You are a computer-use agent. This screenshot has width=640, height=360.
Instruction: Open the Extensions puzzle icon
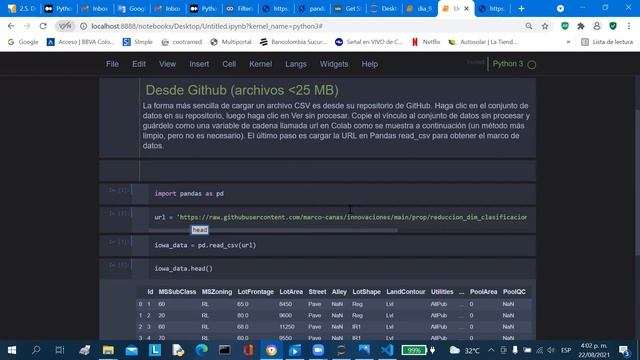tap(581, 26)
